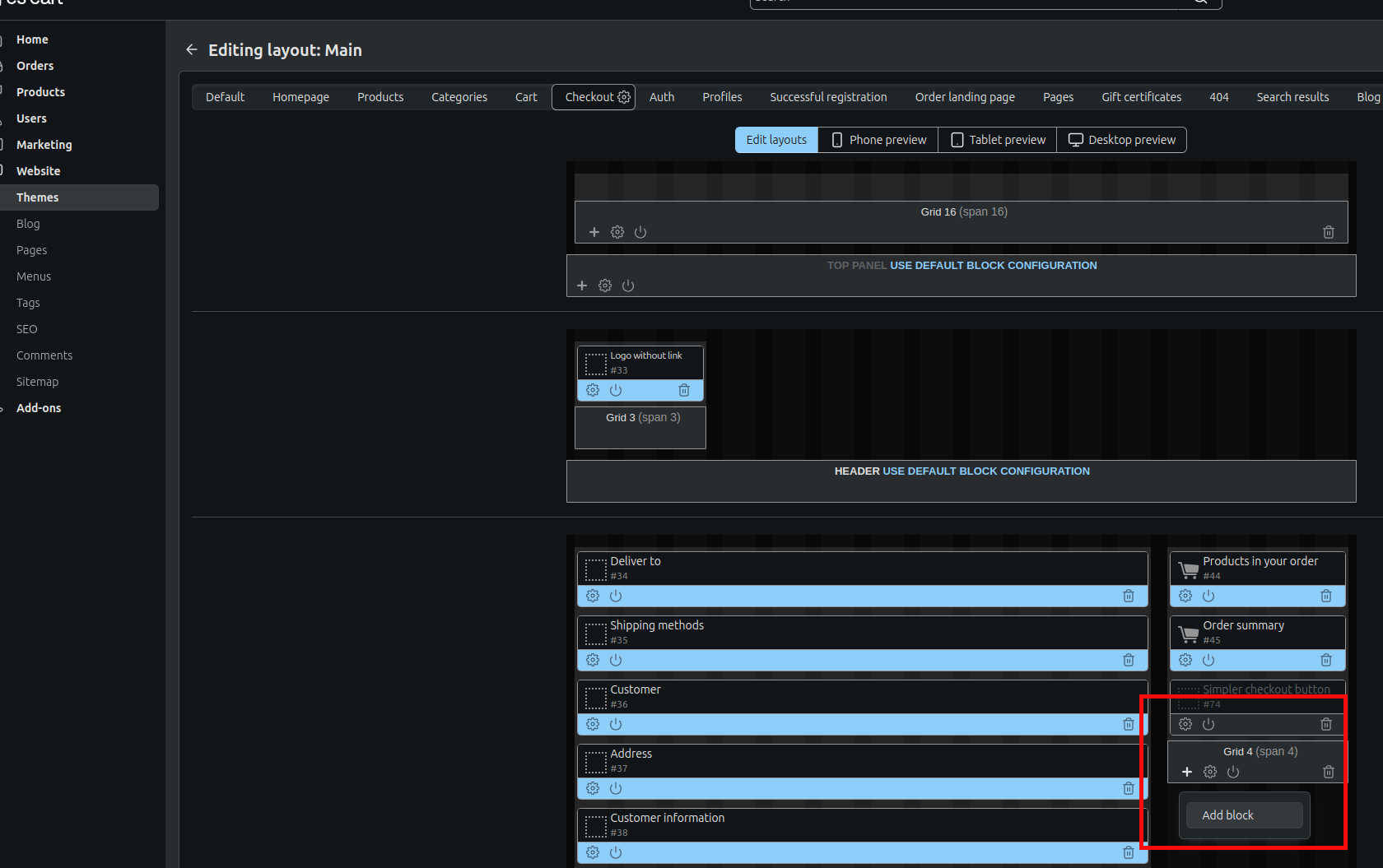Delete Grid 16 with trash icon
The image size is (1383, 868).
point(1329,232)
